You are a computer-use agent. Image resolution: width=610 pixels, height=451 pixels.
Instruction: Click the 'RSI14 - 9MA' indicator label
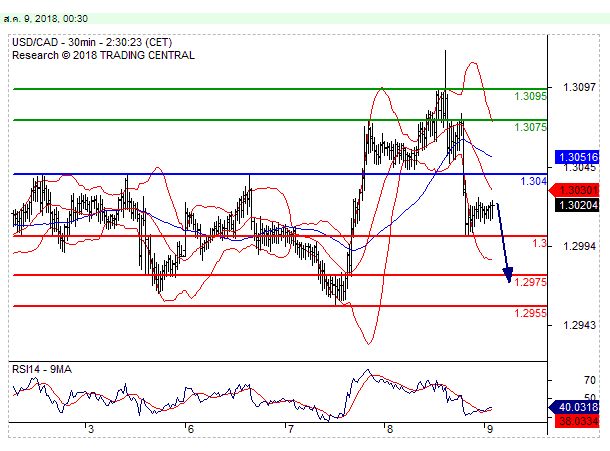[x=42, y=369]
